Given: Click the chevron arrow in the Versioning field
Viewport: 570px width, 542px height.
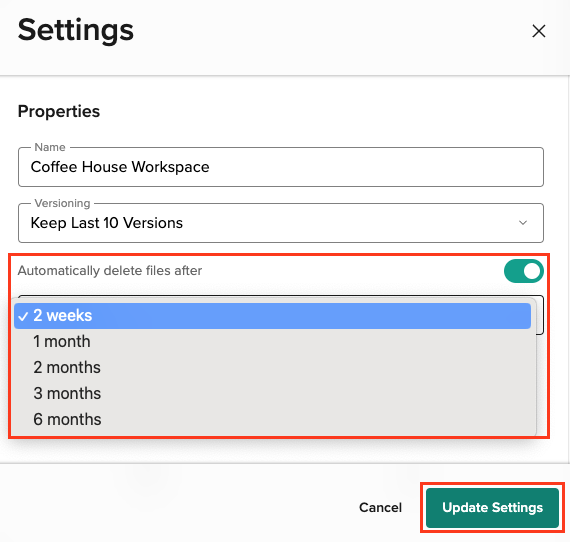Looking at the screenshot, I should (523, 222).
